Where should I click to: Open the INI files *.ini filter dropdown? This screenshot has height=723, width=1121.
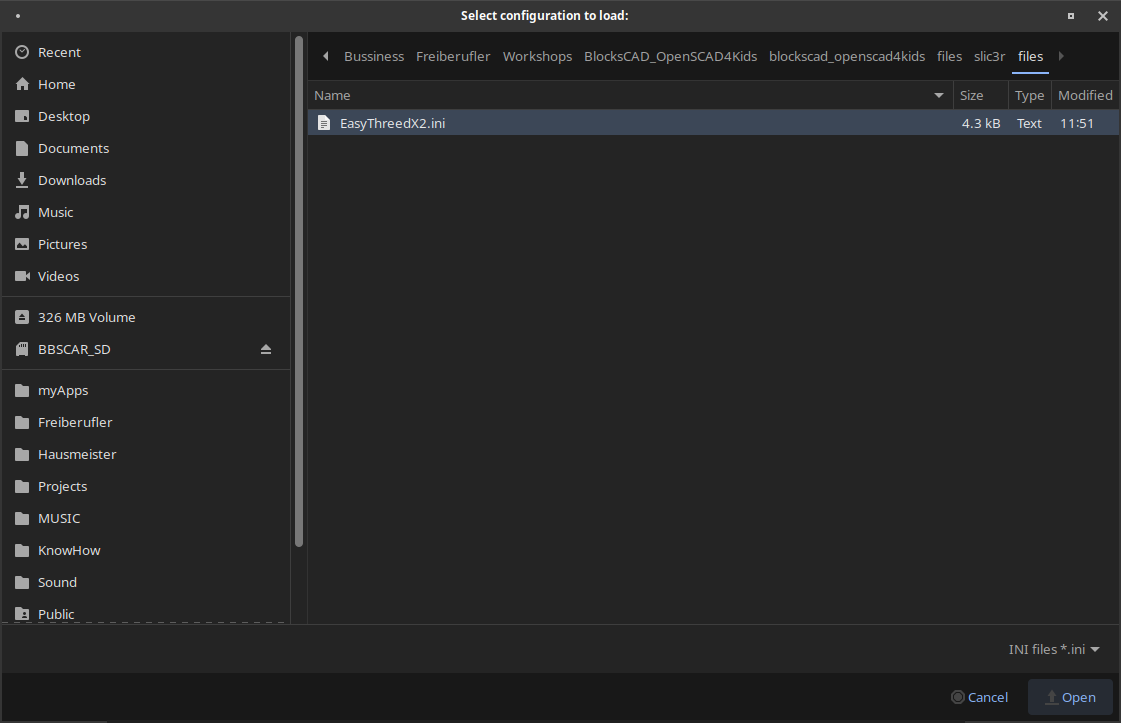click(1054, 649)
